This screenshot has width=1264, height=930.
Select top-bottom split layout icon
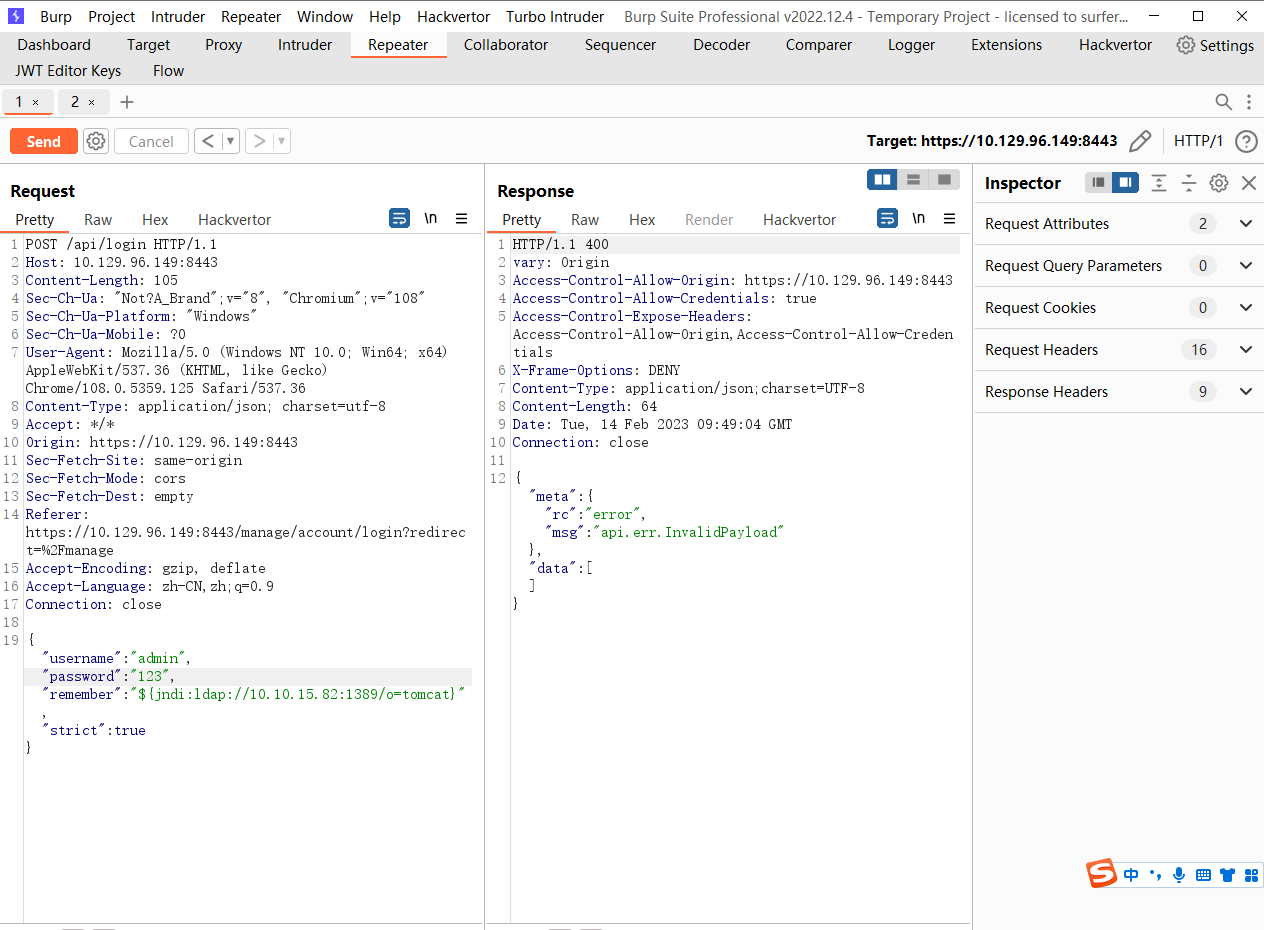(x=913, y=179)
